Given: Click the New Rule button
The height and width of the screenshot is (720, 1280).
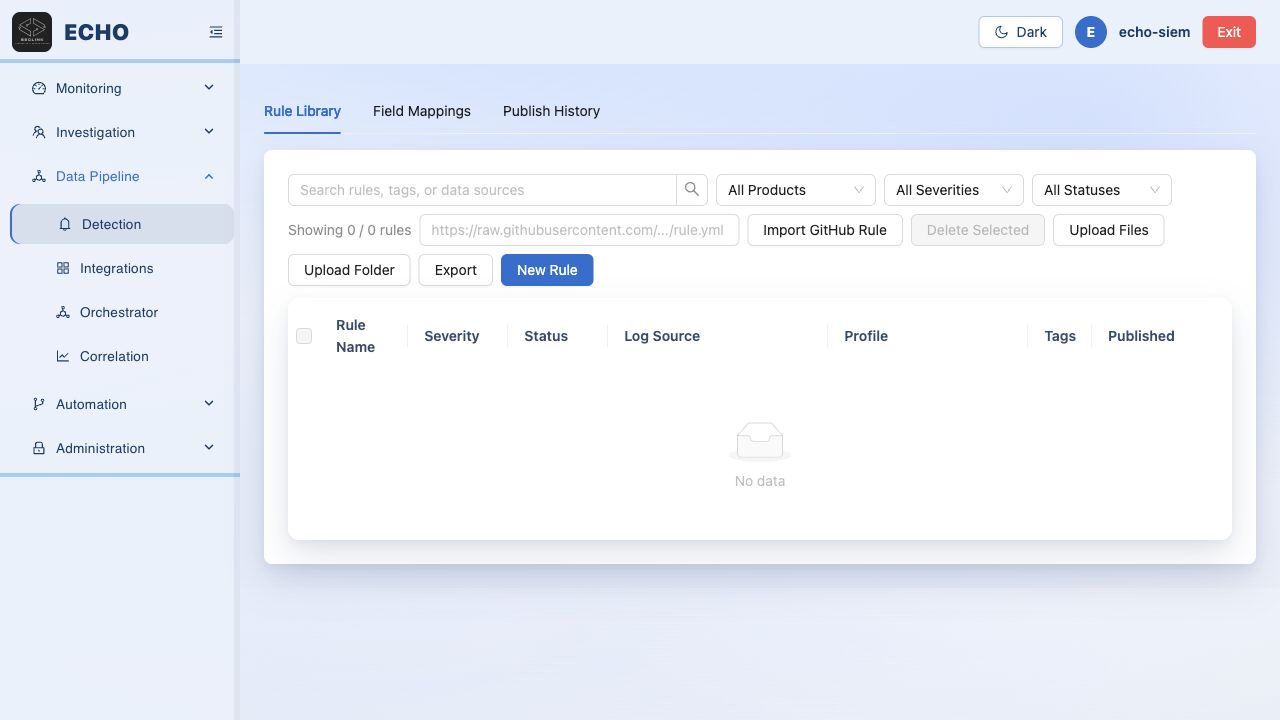Looking at the screenshot, I should pos(547,270).
